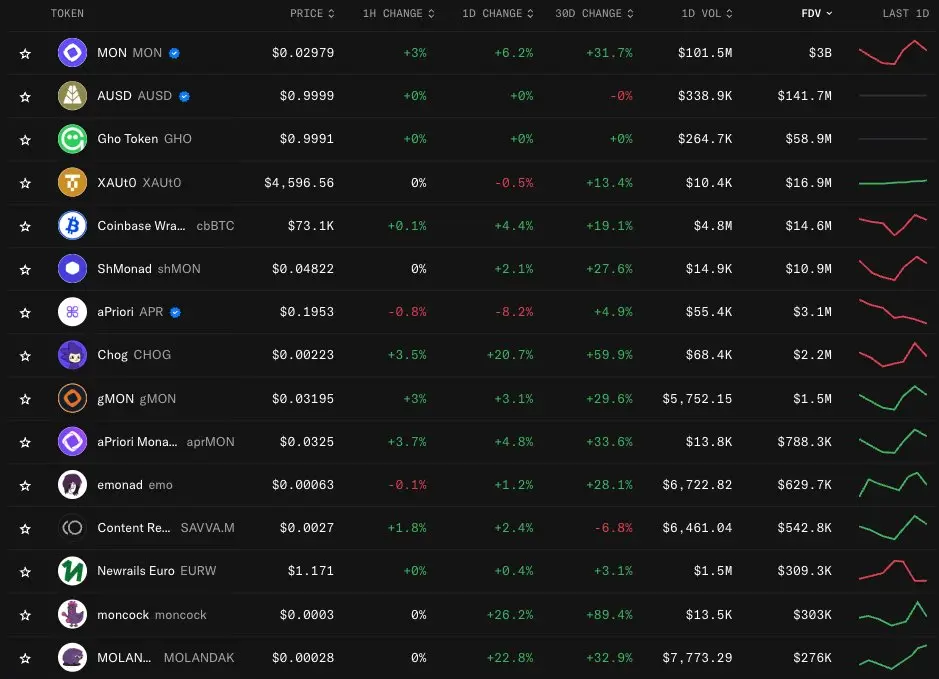Click the $141.7M AUSD FDV value
The image size is (939, 679).
click(804, 96)
